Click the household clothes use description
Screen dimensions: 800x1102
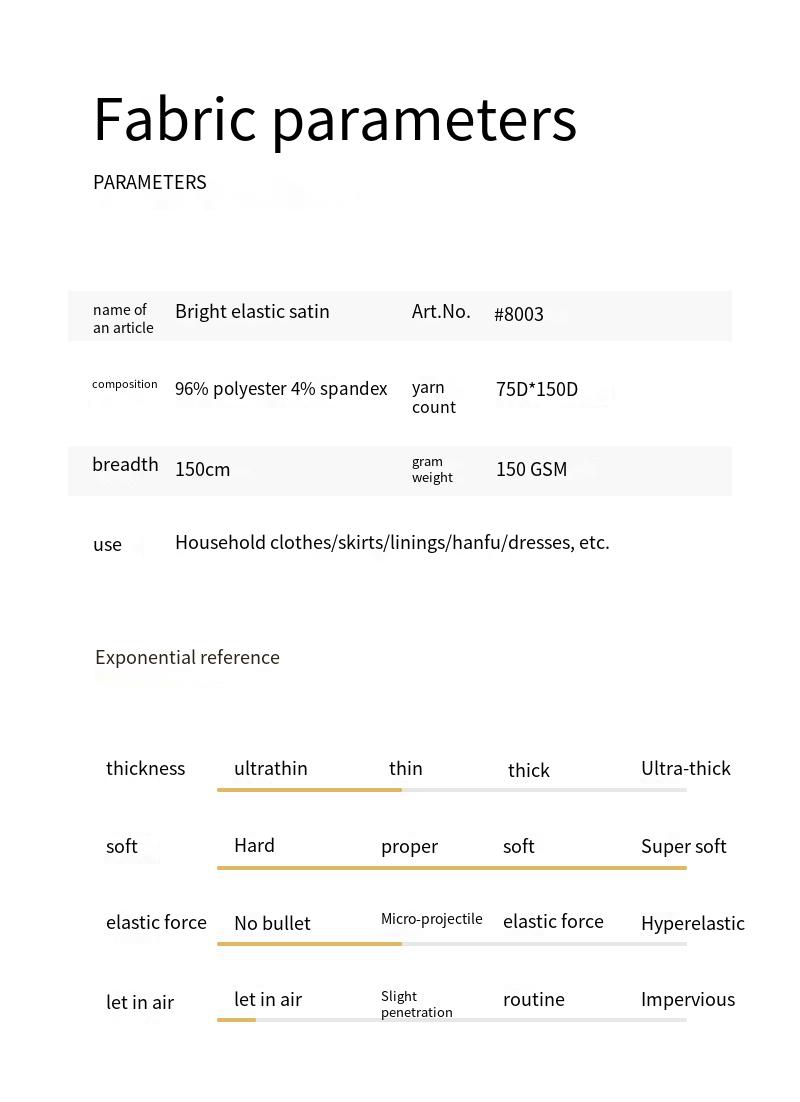coord(392,542)
